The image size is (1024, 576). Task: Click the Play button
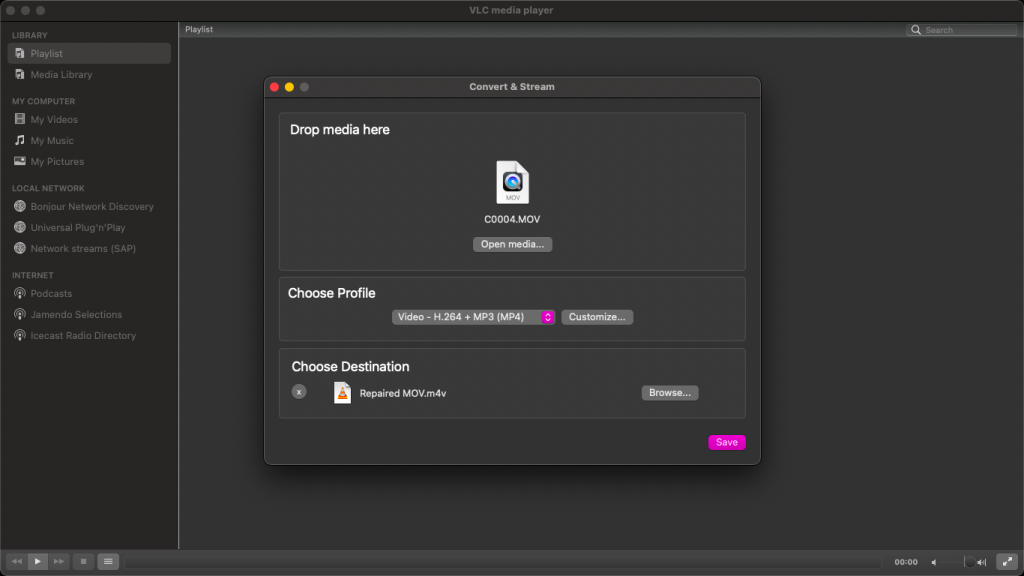(37, 562)
